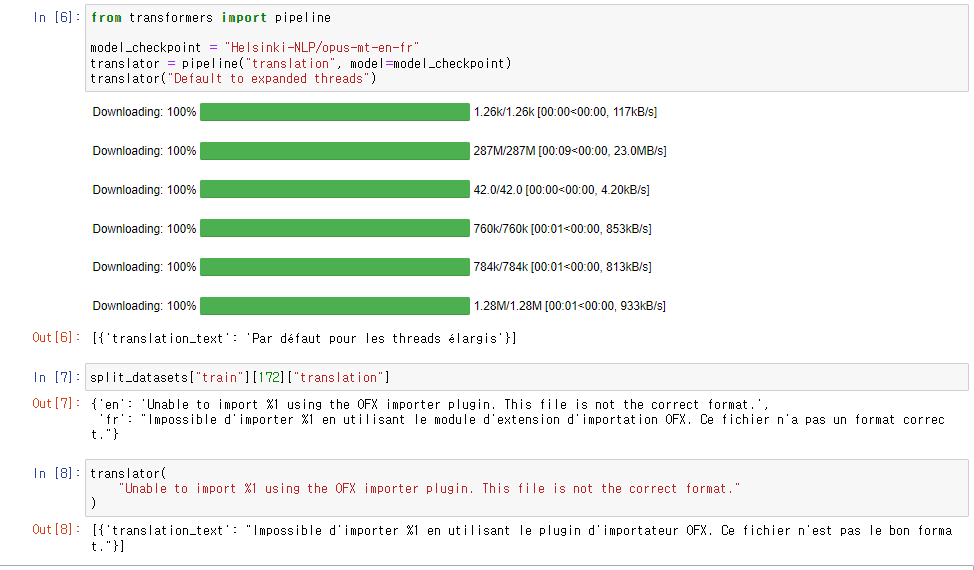Click inside code cell In [7]
974x570 pixels.
tap(527, 378)
